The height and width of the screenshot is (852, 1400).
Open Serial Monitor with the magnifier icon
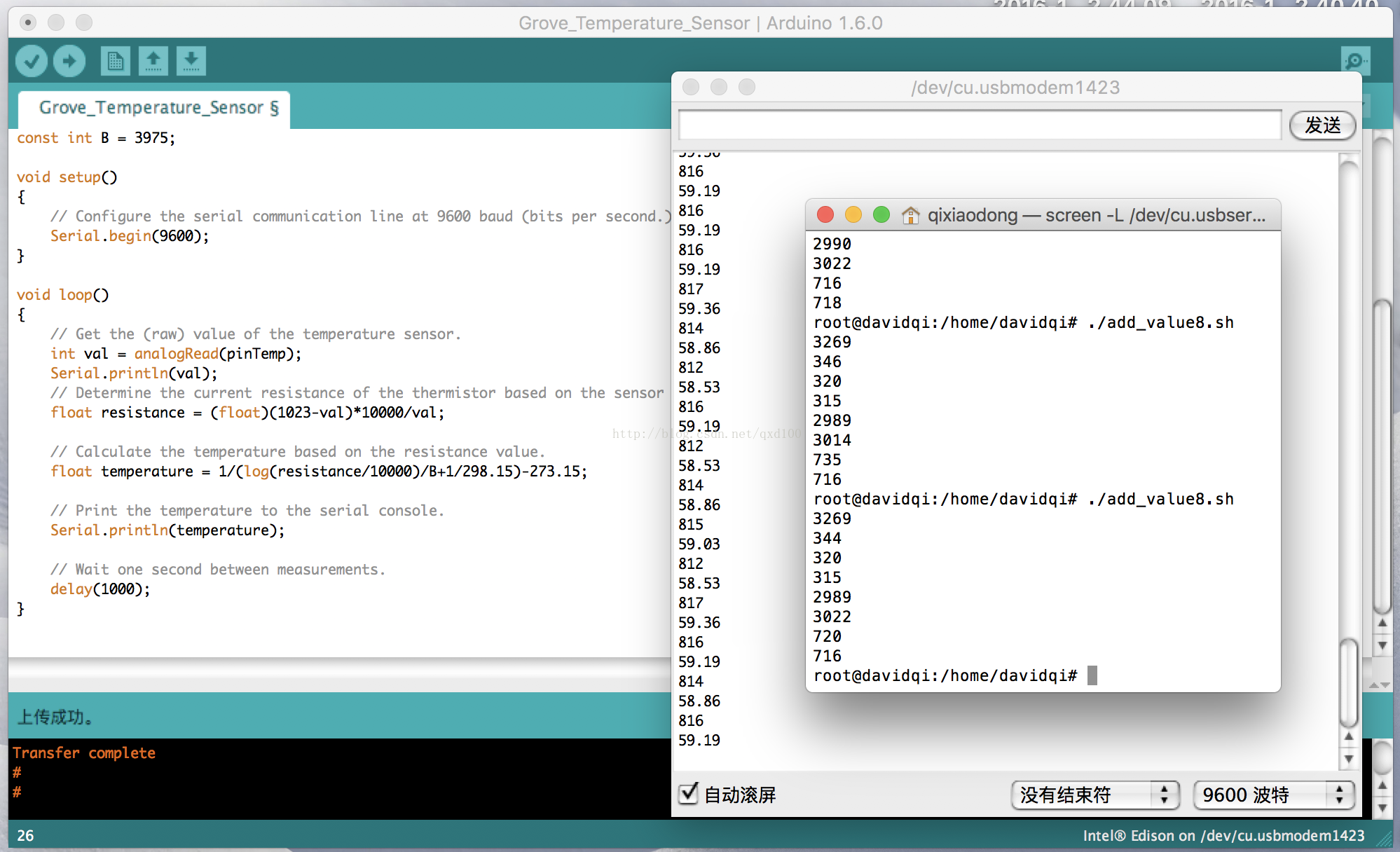1354,61
